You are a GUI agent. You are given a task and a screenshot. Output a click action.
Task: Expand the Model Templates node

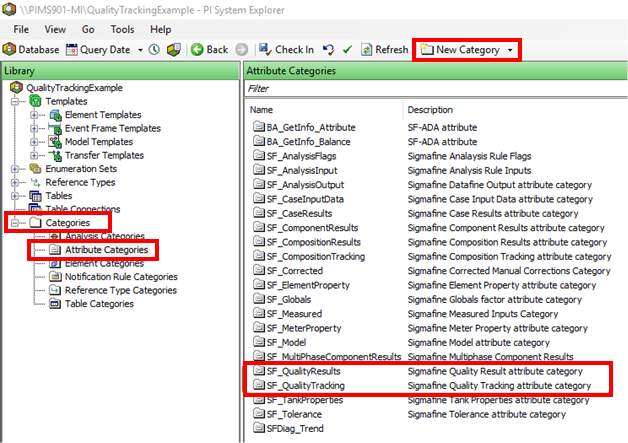34,142
